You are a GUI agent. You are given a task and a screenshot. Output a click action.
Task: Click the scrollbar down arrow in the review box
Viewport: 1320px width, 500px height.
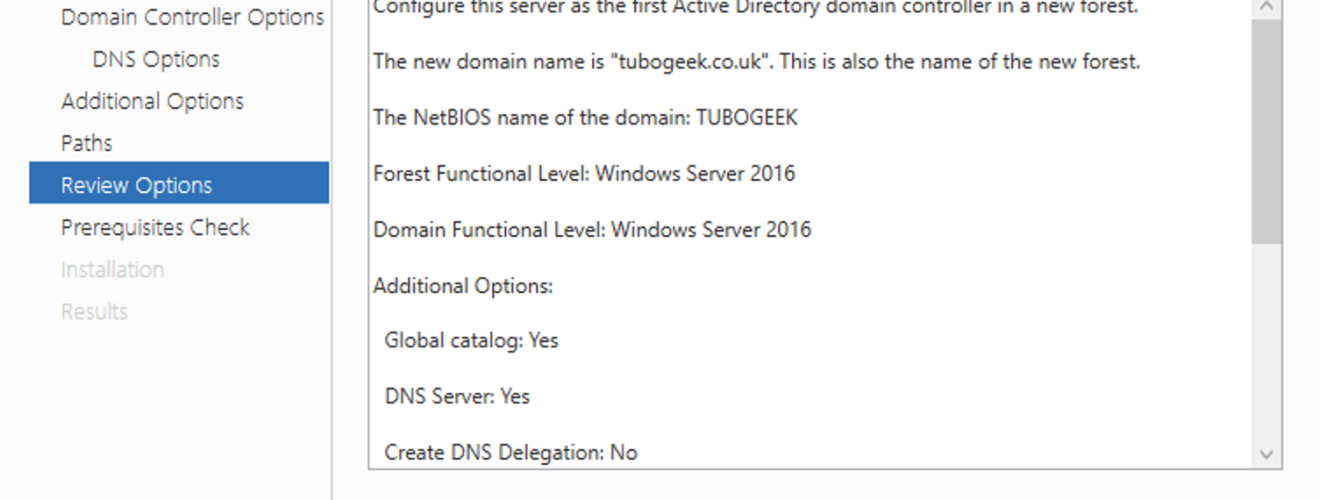click(1267, 453)
